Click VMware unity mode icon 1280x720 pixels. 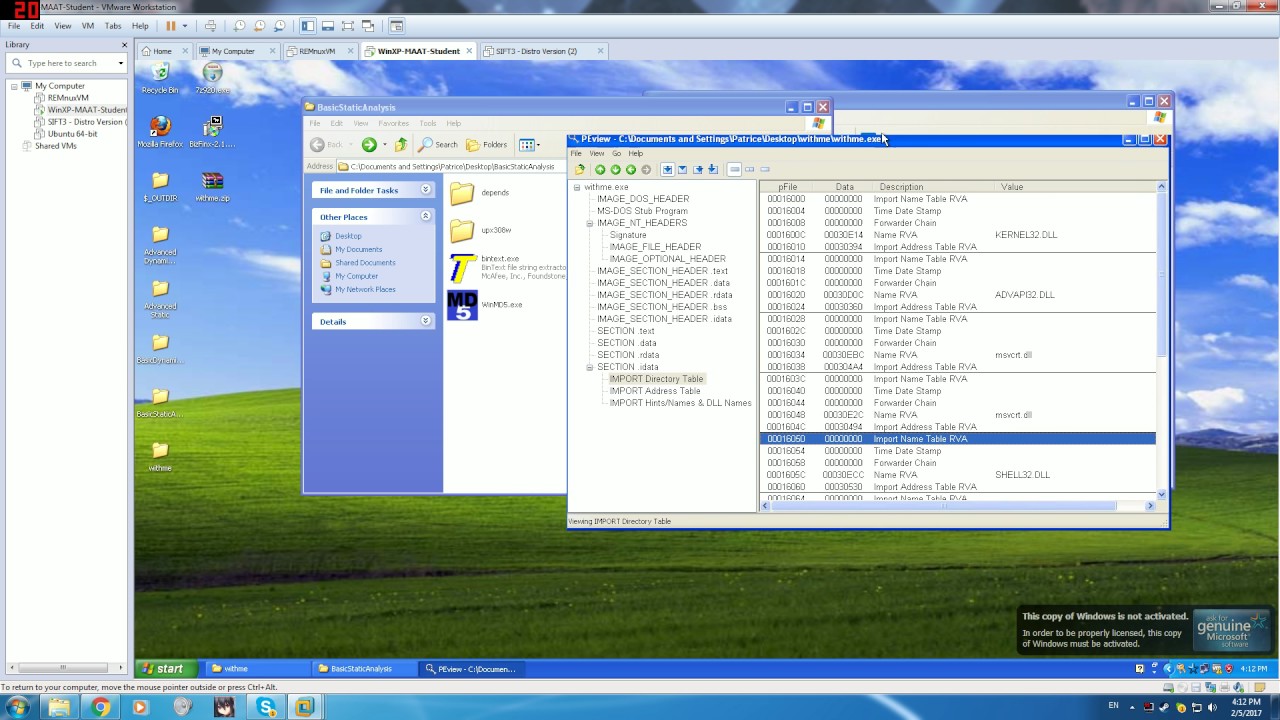[x=368, y=26]
